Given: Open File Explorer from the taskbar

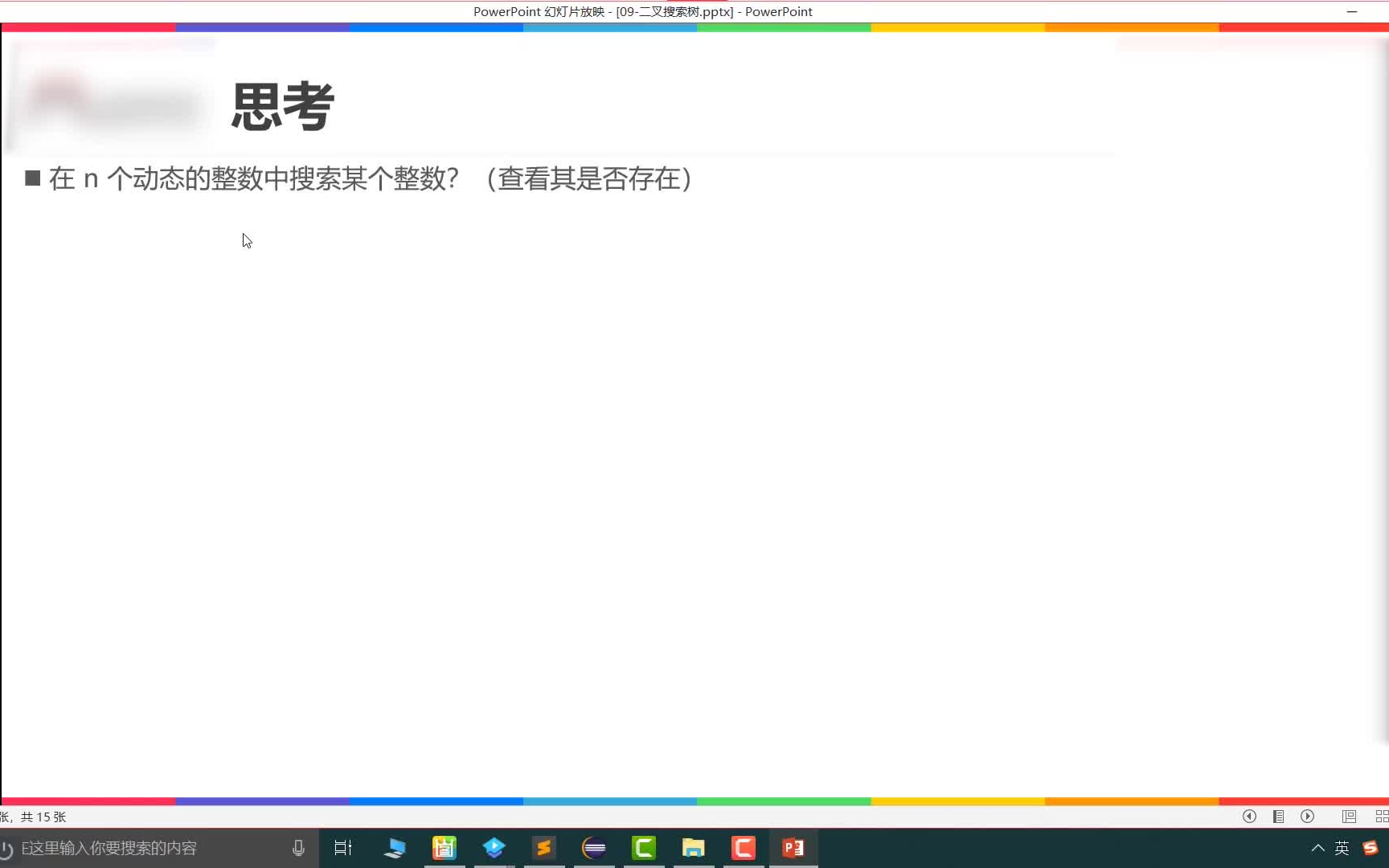Looking at the screenshot, I should click(694, 848).
